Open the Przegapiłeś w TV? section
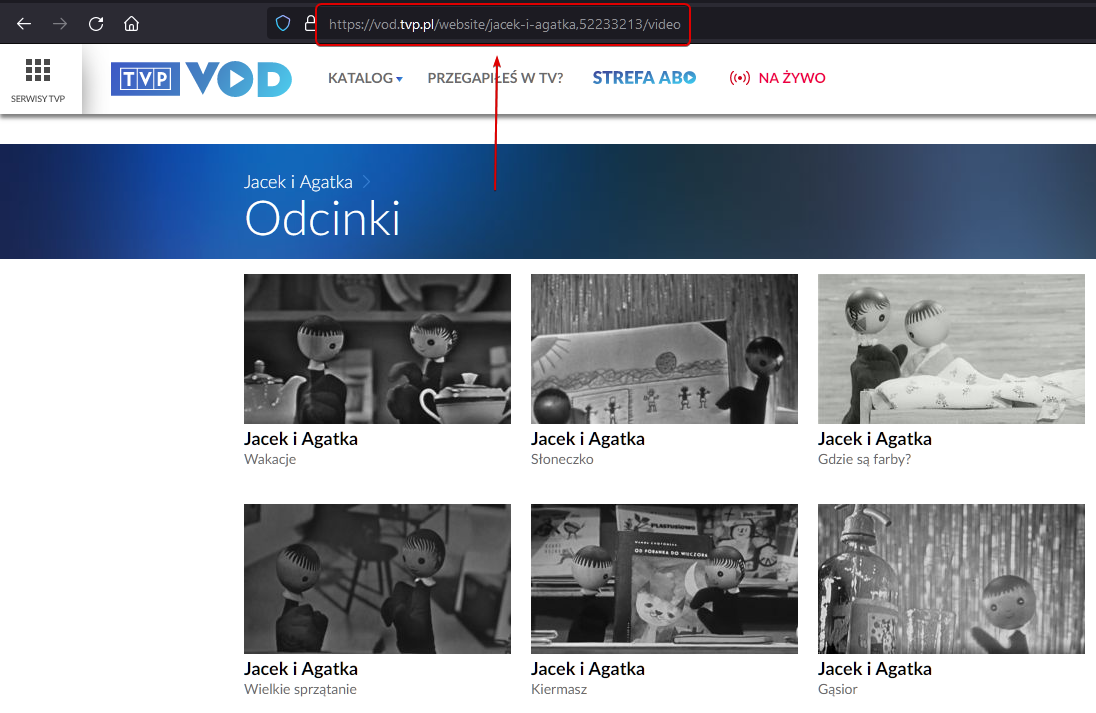This screenshot has height=713, width=1096. 495,78
